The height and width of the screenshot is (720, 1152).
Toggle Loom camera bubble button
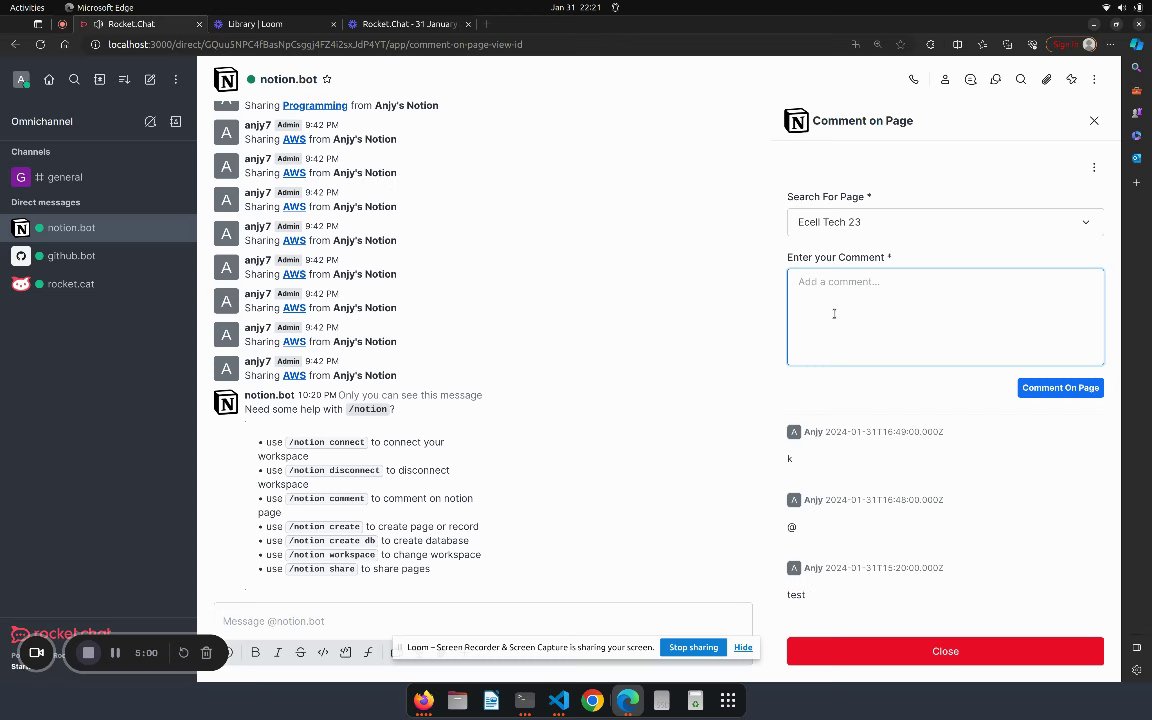click(36, 652)
